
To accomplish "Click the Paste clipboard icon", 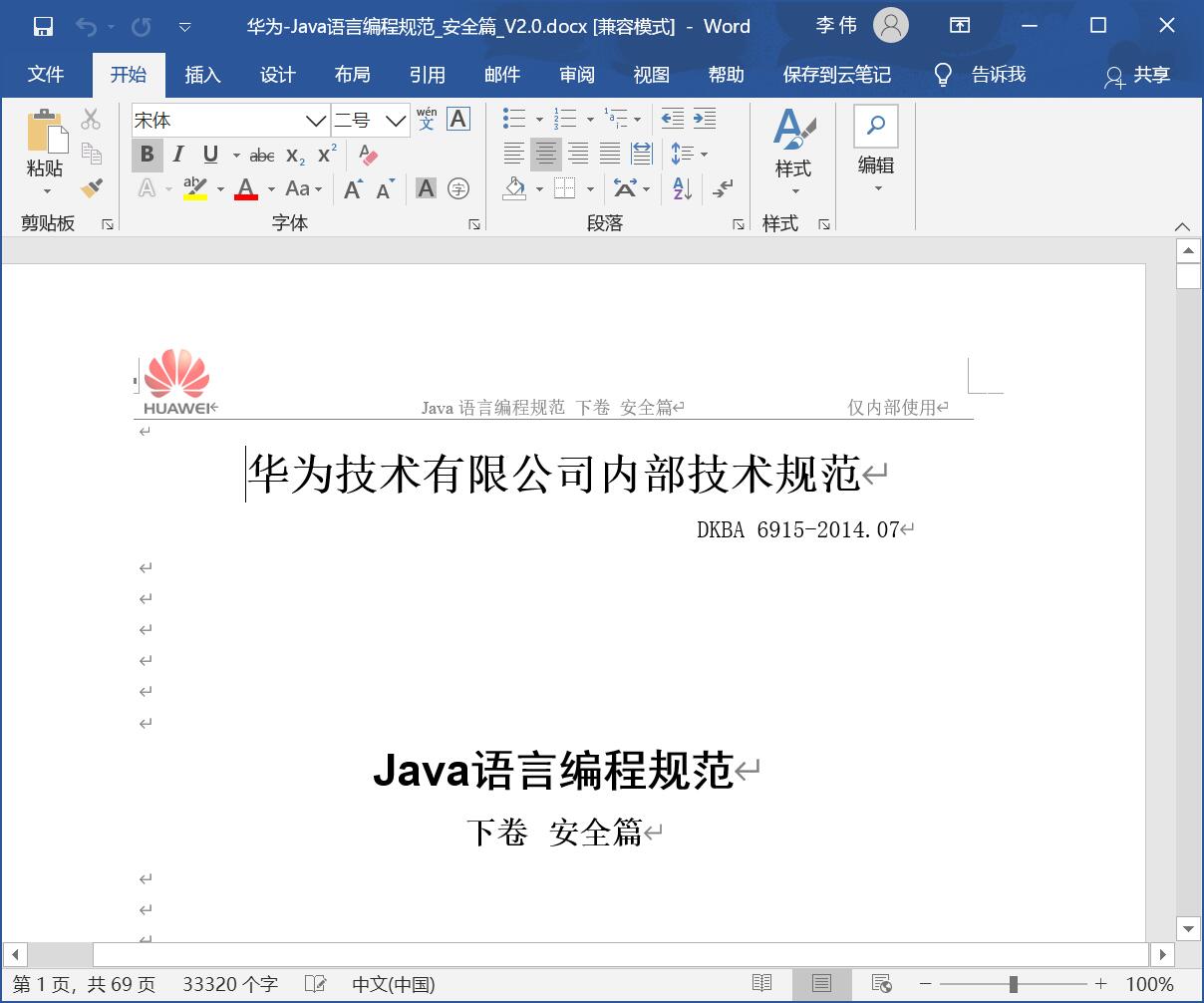I will pos(46,133).
